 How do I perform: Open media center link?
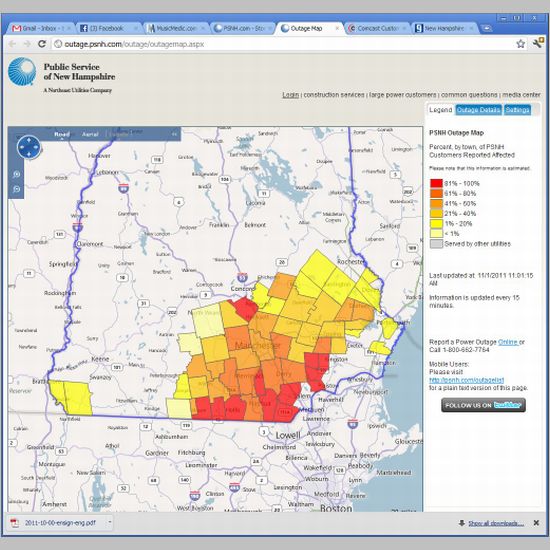point(521,95)
